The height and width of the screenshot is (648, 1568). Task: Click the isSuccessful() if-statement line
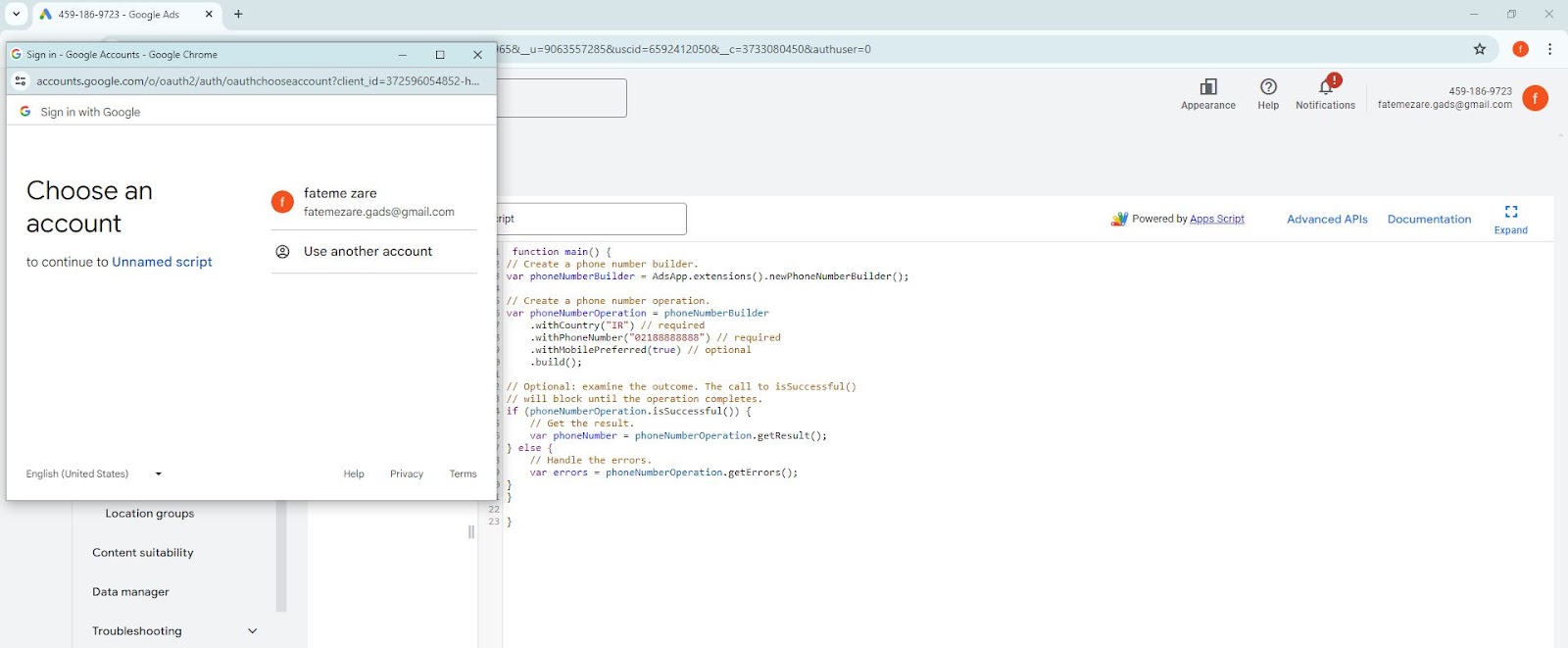pyautogui.click(x=629, y=411)
